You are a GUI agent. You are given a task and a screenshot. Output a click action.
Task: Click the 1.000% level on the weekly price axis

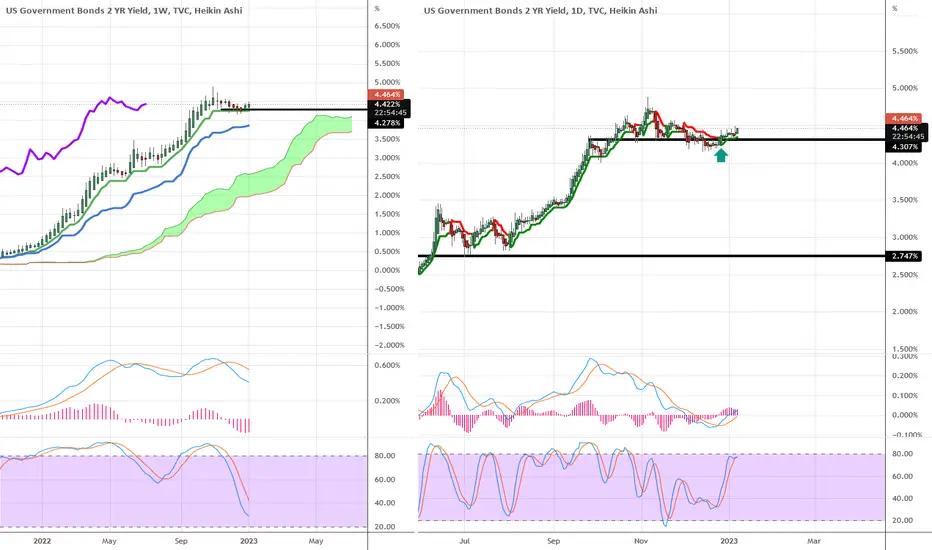(x=387, y=232)
